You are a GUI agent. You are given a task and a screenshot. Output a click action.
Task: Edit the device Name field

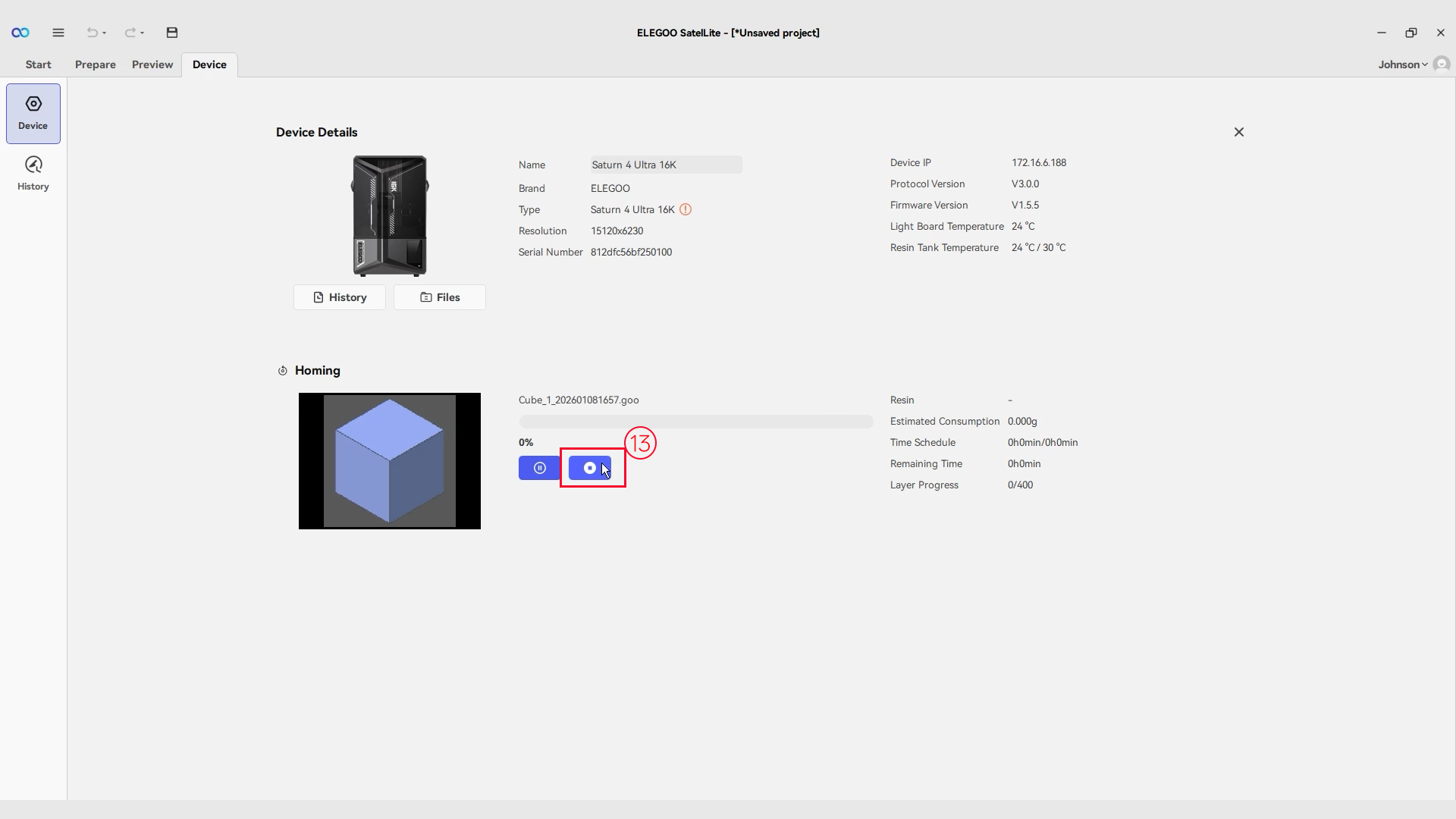[x=667, y=165]
